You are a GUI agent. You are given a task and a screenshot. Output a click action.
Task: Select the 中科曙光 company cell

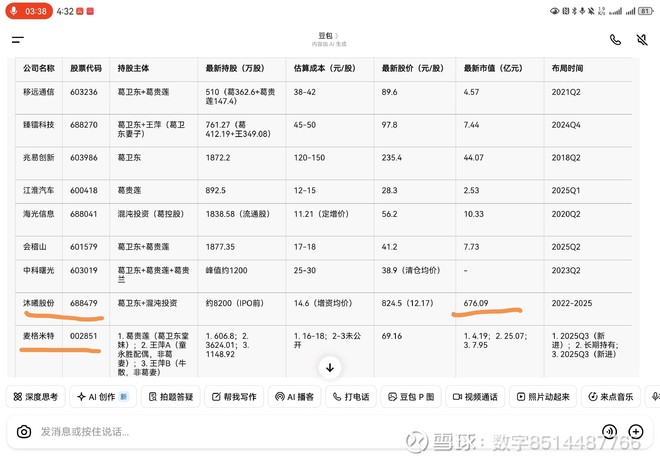39,270
